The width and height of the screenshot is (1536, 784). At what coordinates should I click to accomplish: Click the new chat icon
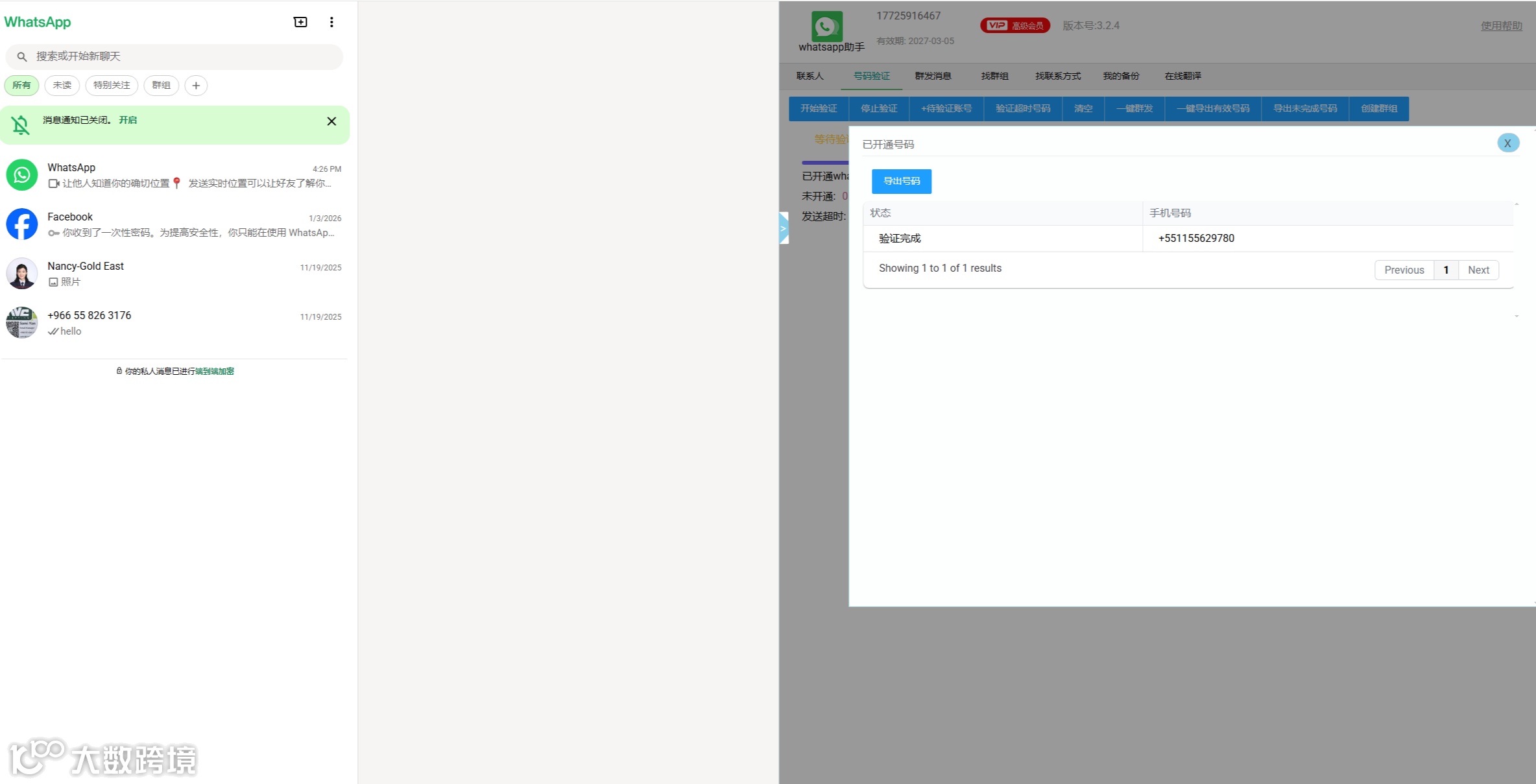300,22
